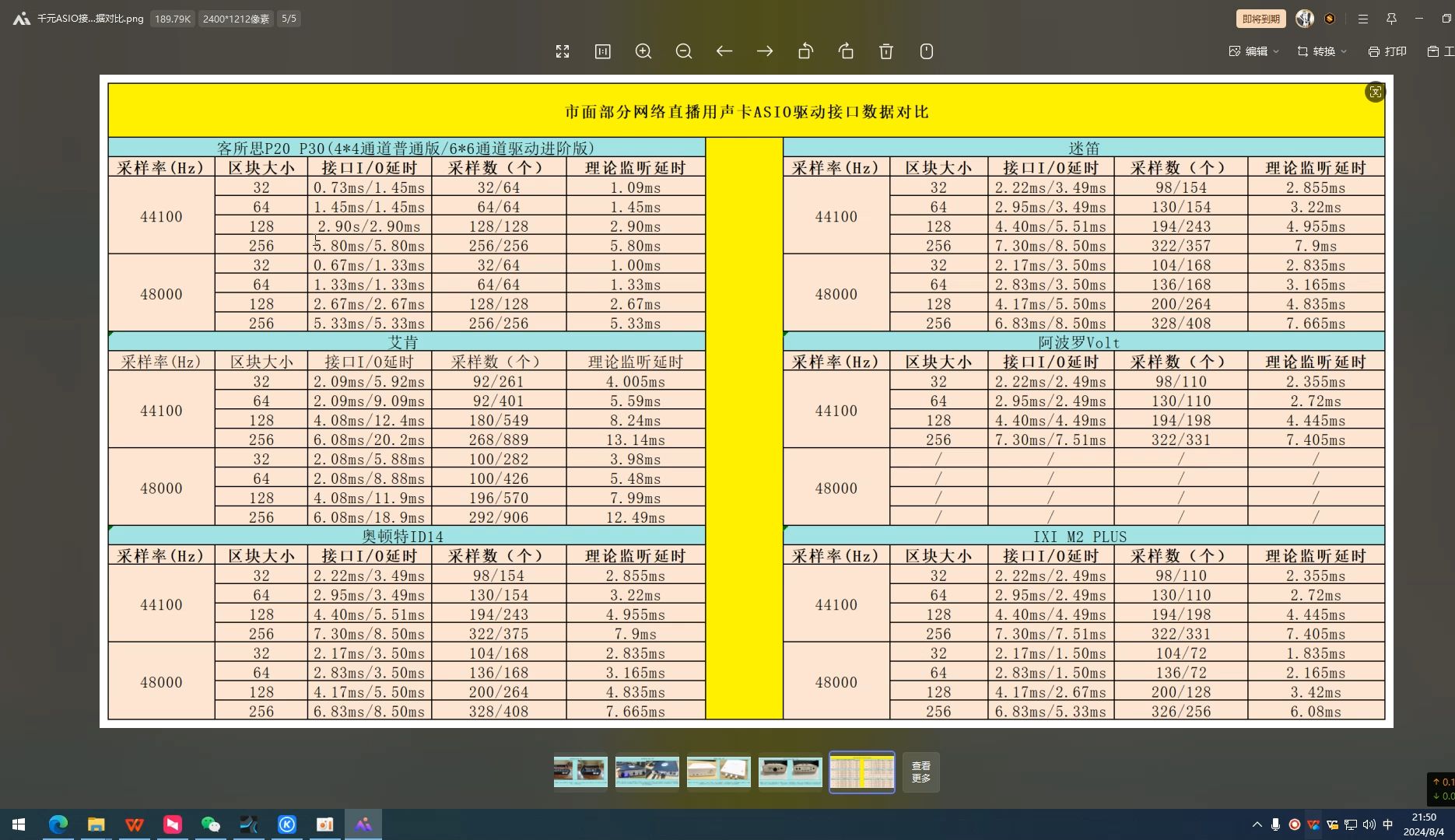The height and width of the screenshot is (840, 1455).
Task: Click the cell reading 6.08ms/20.2ms
Action: click(x=370, y=439)
